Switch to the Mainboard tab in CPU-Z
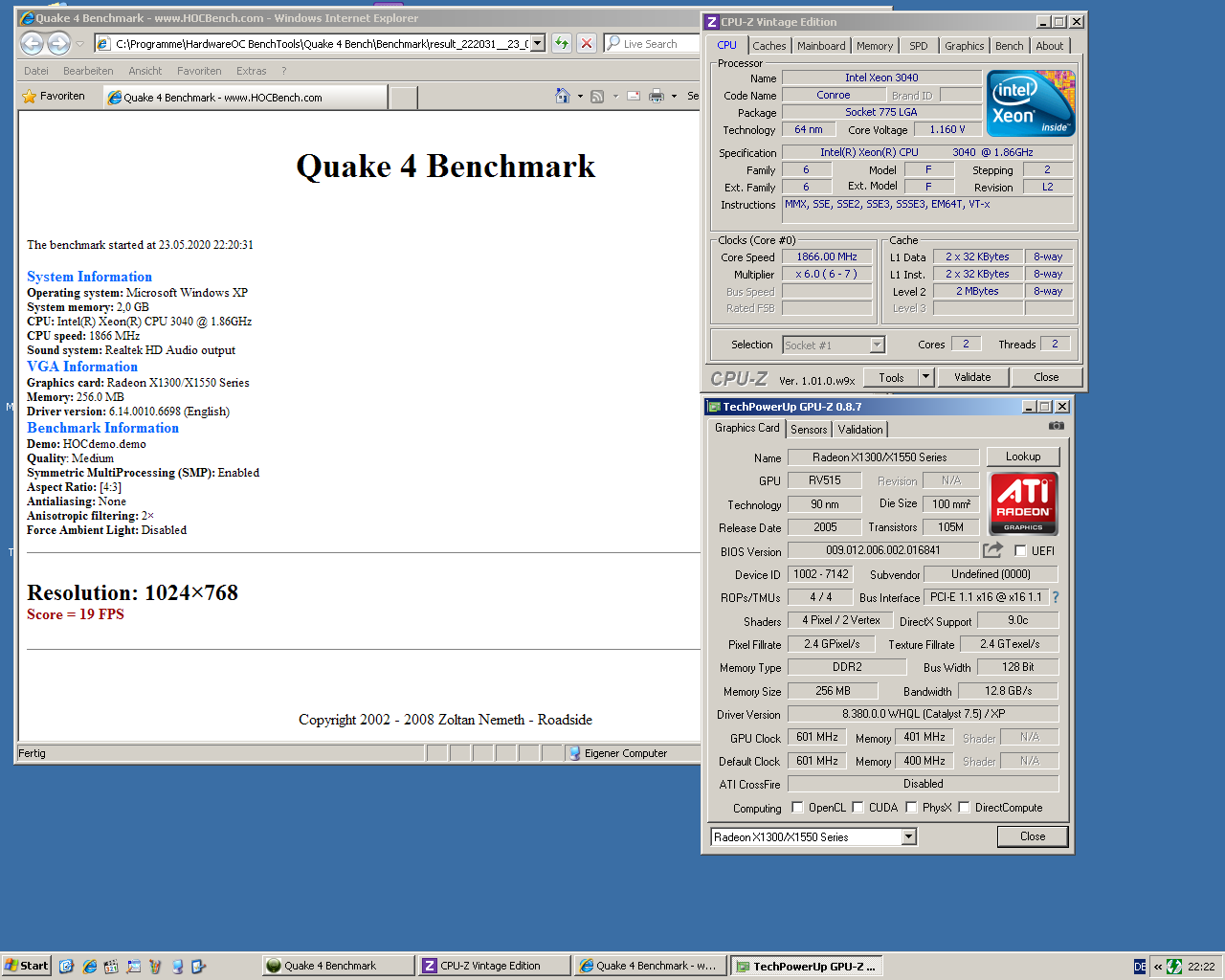 (x=821, y=46)
